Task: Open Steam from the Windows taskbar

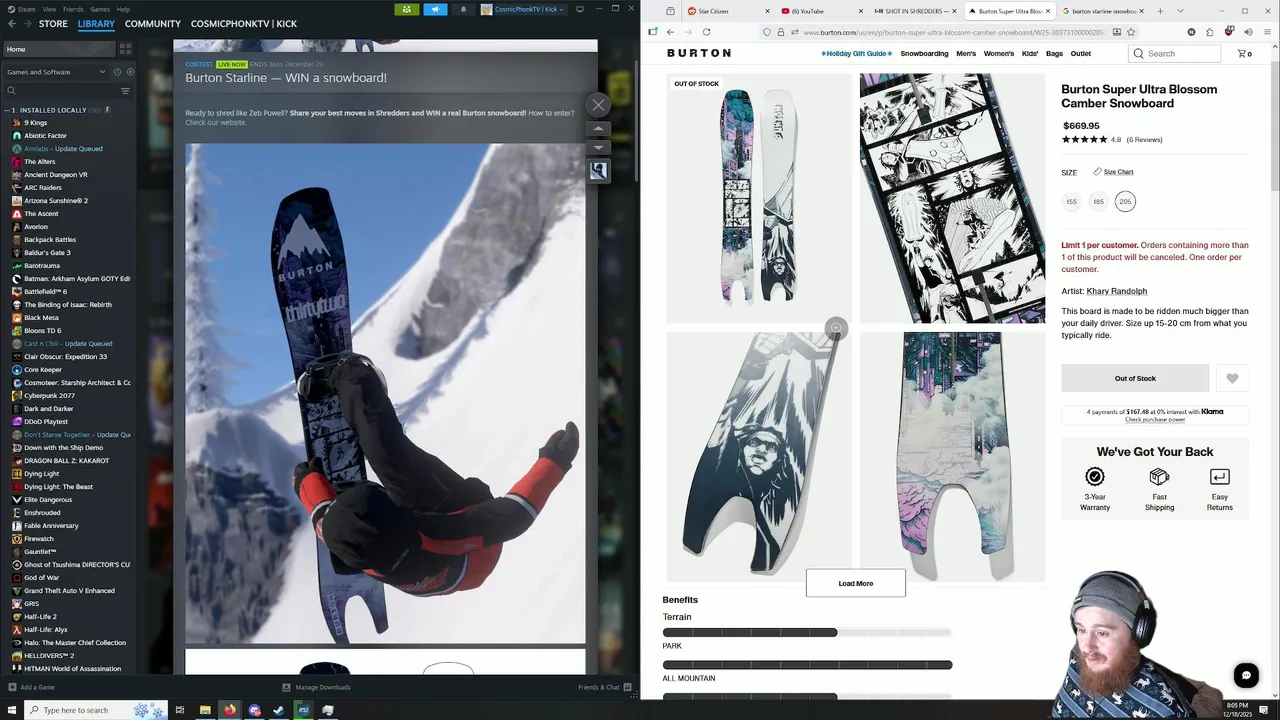Action: (x=279, y=710)
